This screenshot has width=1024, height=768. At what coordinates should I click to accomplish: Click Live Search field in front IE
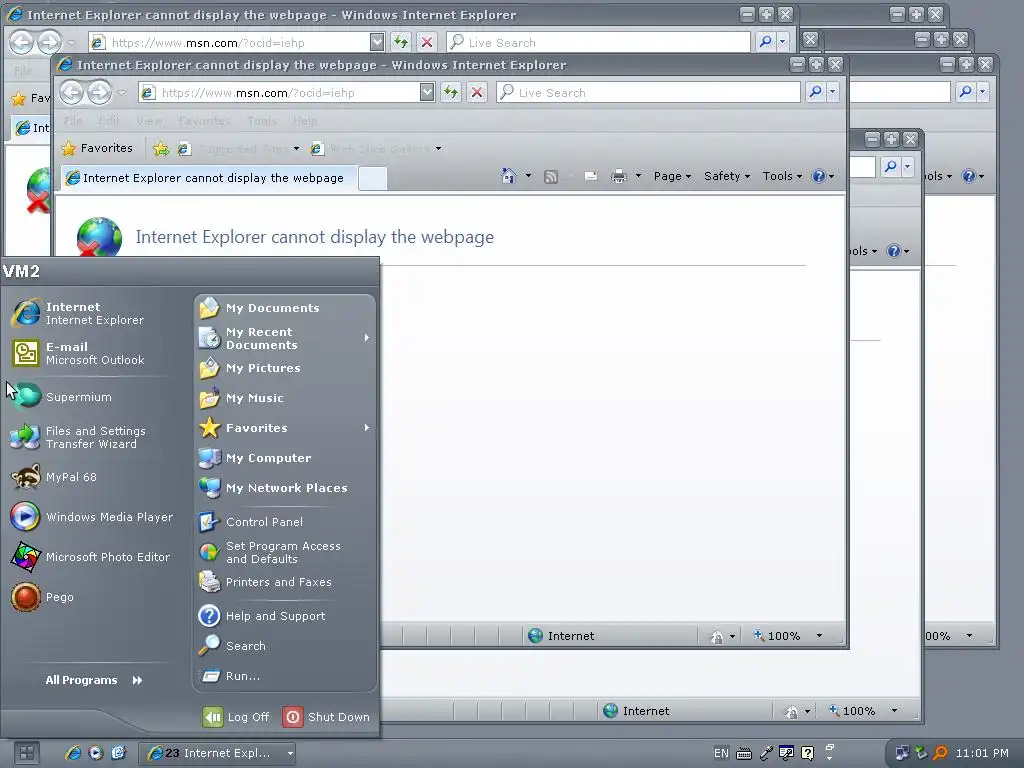(648, 93)
